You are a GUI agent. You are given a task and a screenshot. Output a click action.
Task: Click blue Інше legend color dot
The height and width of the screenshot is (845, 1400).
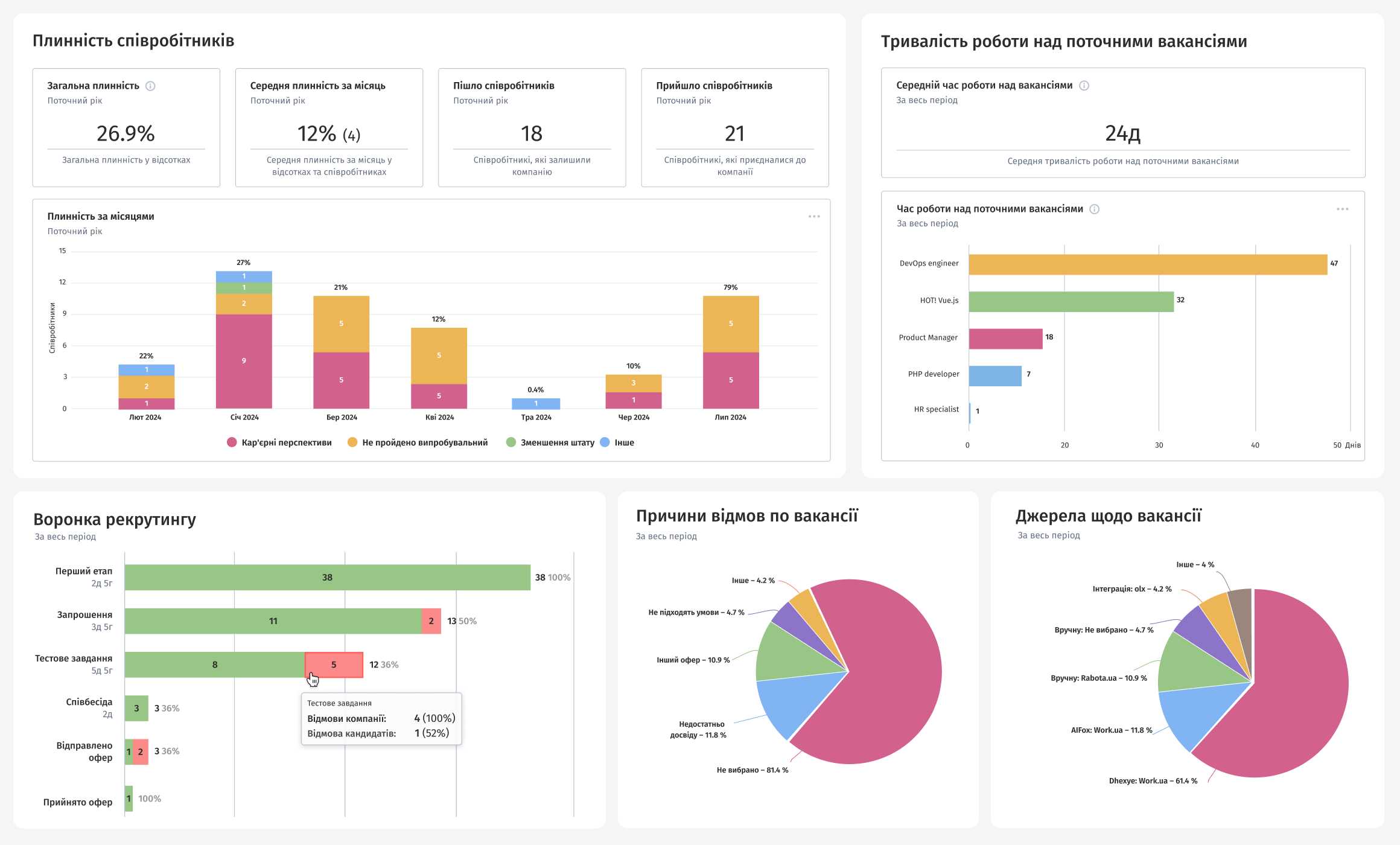coord(605,442)
